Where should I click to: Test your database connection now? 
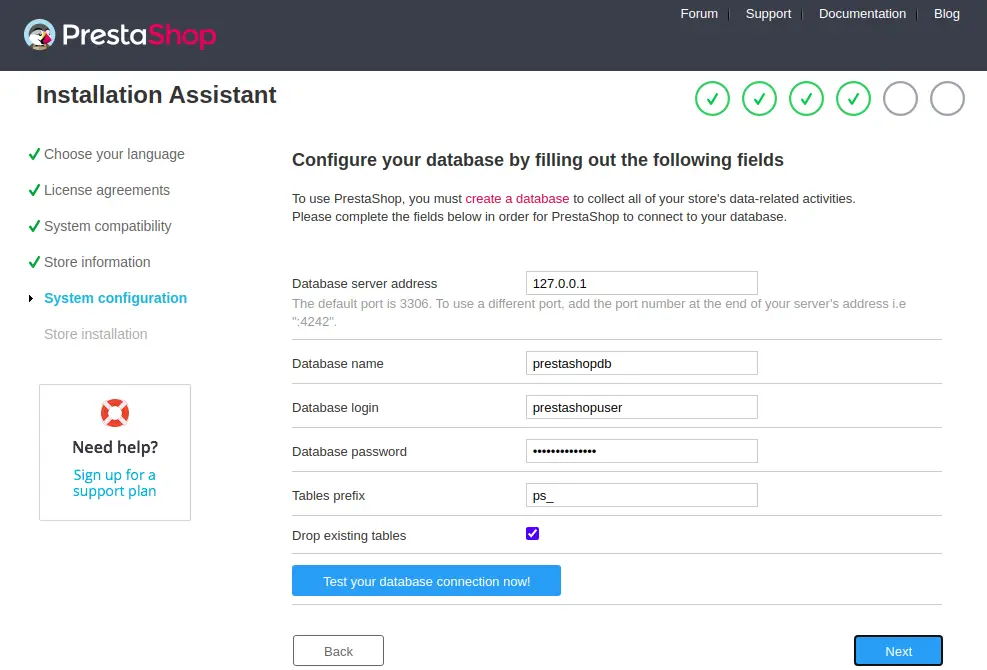[426, 581]
